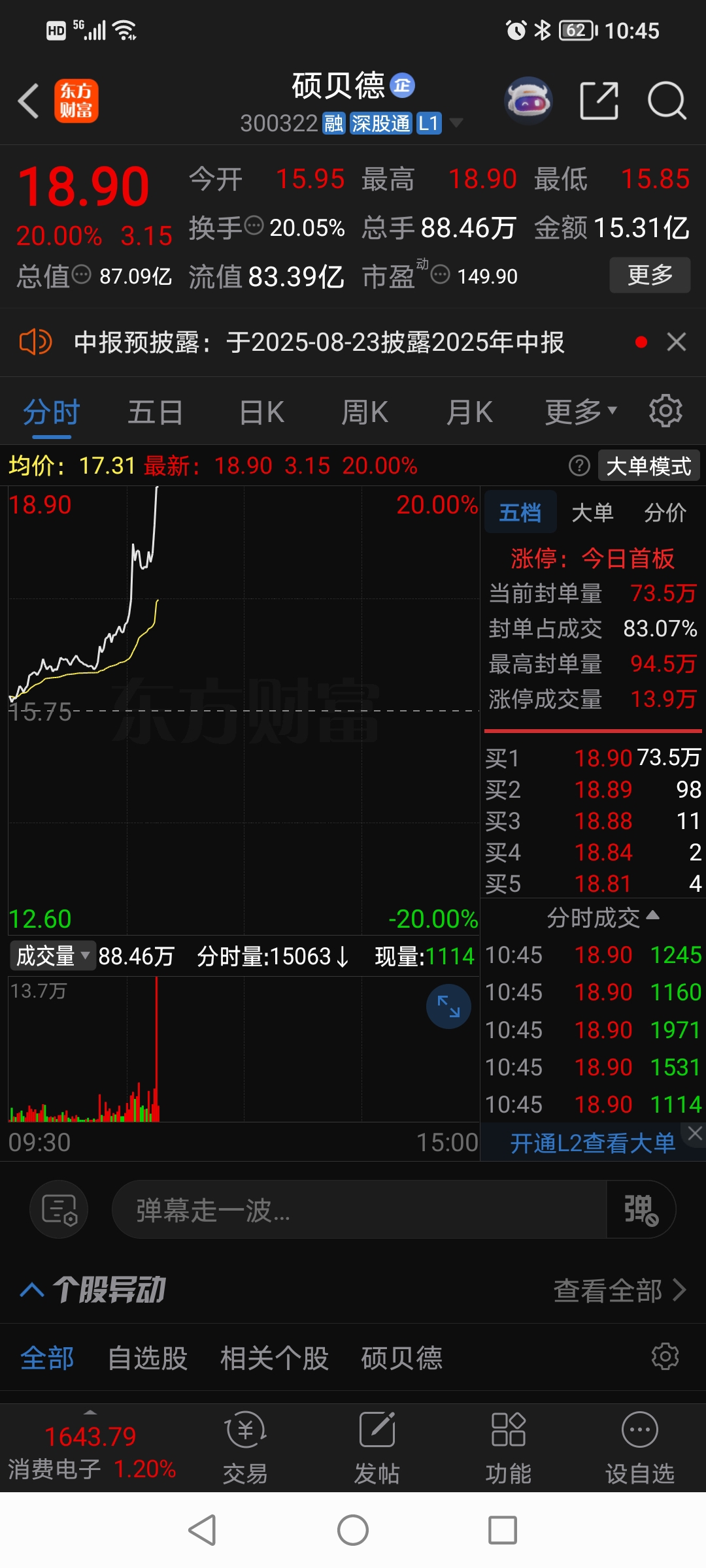706x1568 pixels.
Task: Switch to 周K chart tab
Action: 365,413
